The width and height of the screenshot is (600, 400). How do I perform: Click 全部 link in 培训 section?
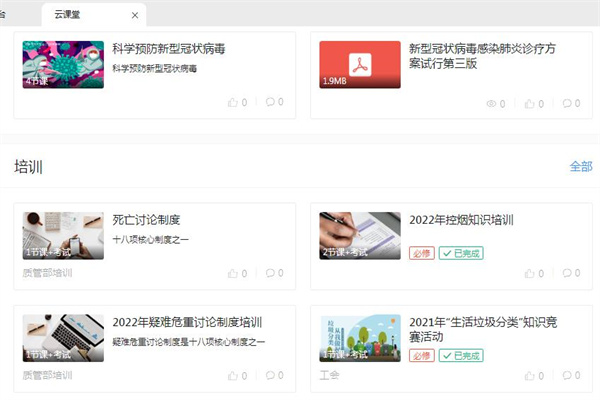point(580,166)
